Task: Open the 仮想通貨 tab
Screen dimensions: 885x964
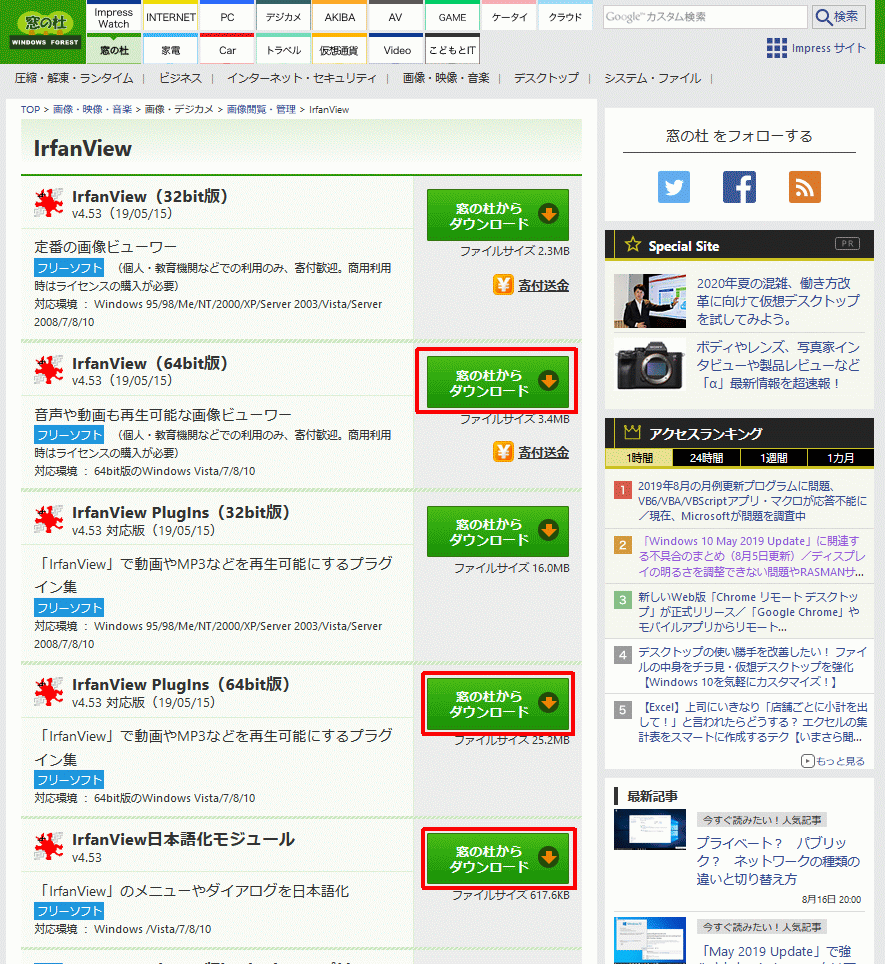Action: pyautogui.click(x=340, y=50)
